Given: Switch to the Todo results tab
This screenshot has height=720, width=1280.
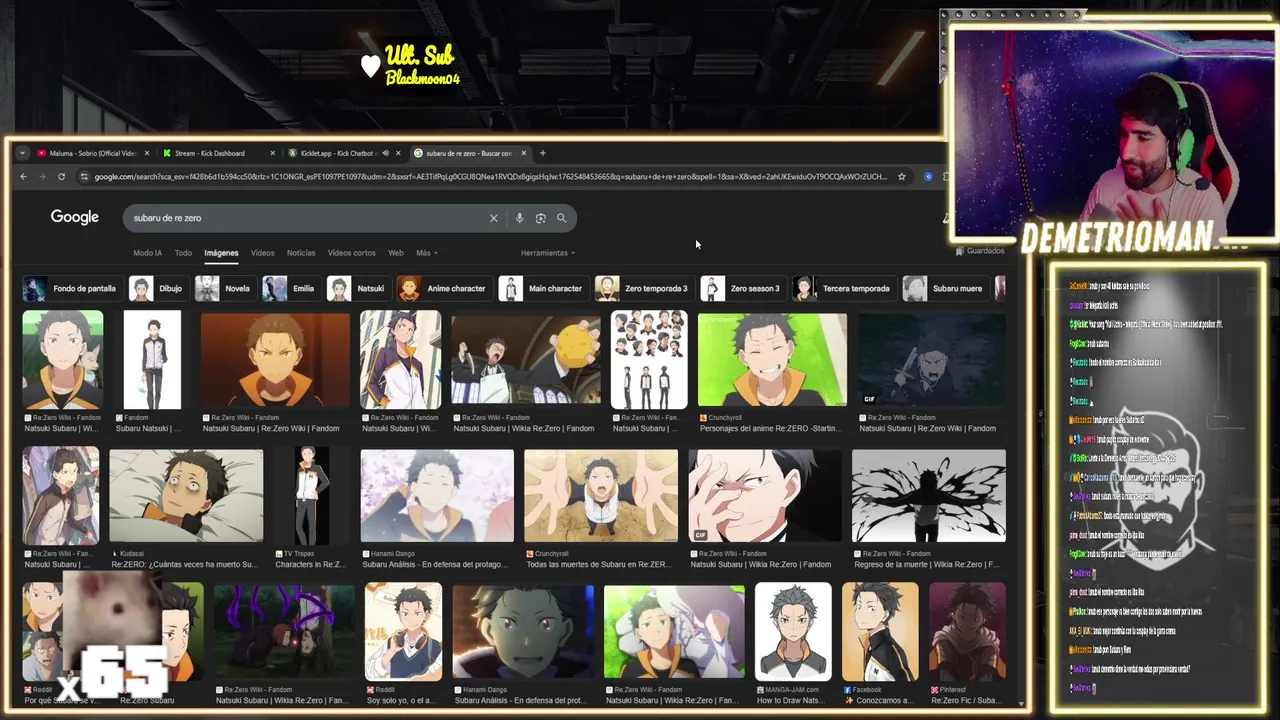Looking at the screenshot, I should coord(183,253).
